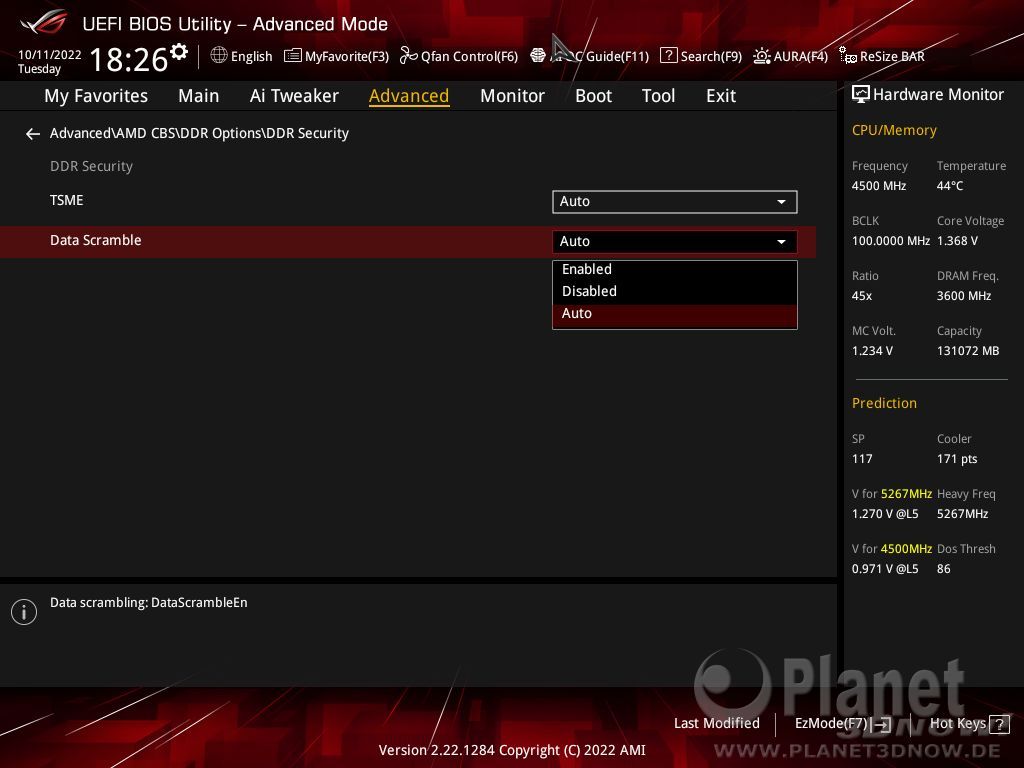
Task: Go to the Boot tab
Action: coord(593,96)
